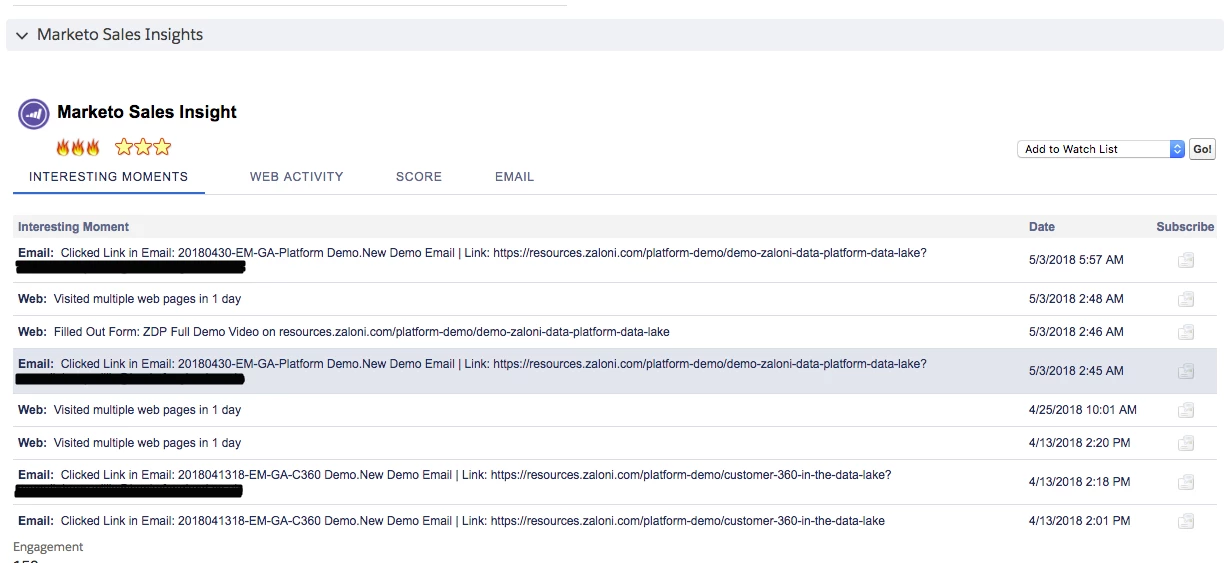The height and width of the screenshot is (563, 1228).
Task: Open the Score tab
Action: pyautogui.click(x=419, y=177)
